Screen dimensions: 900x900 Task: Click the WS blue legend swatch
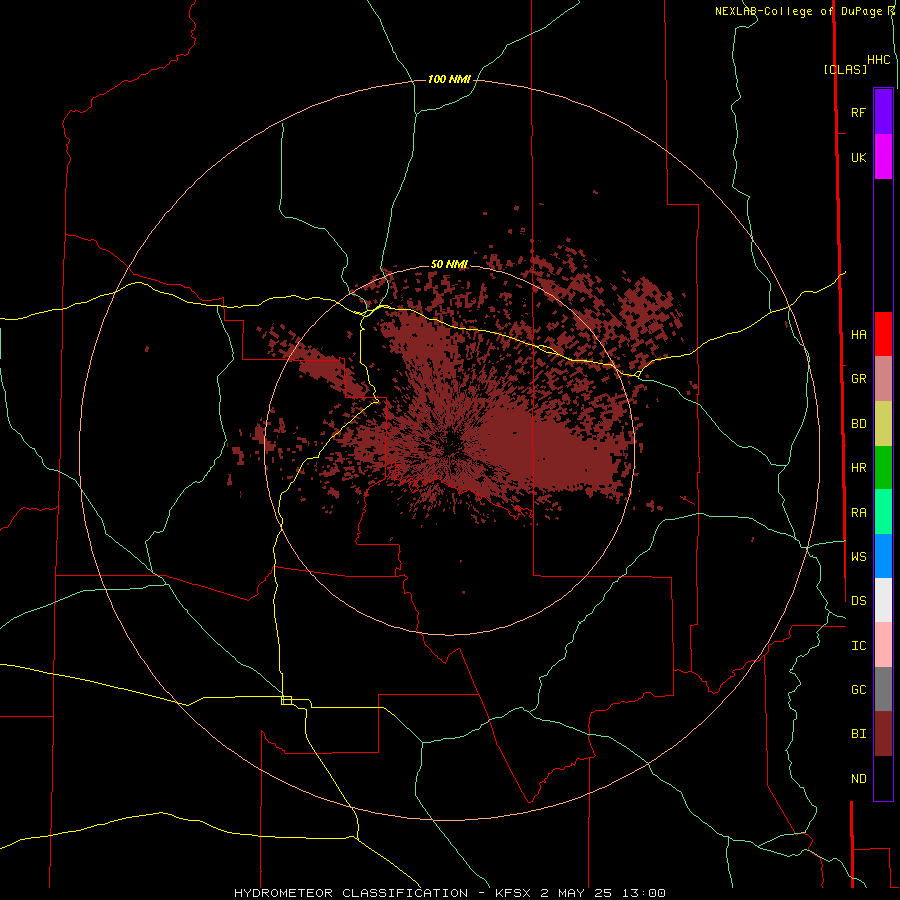coord(883,556)
